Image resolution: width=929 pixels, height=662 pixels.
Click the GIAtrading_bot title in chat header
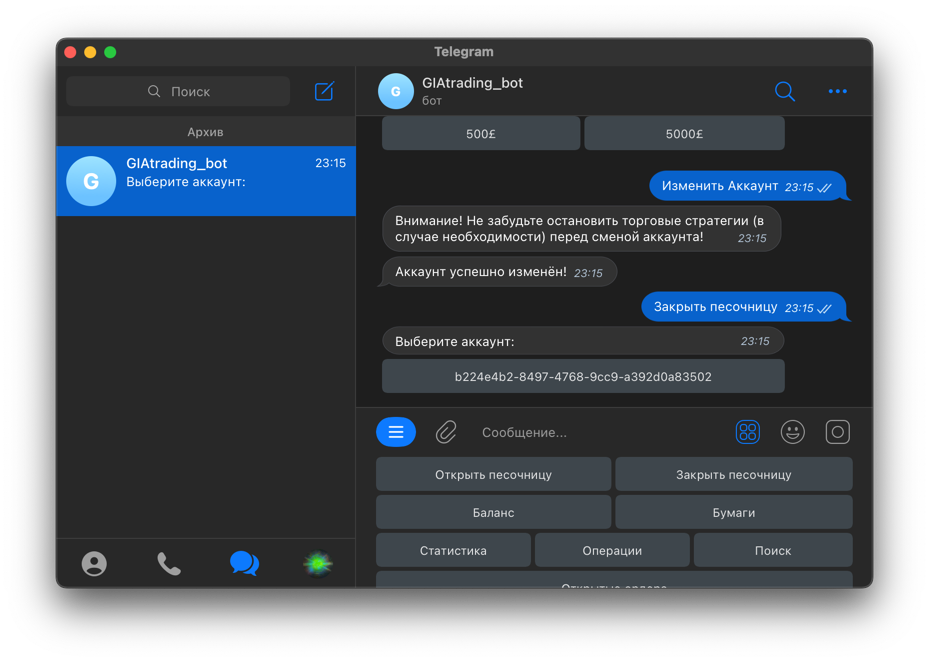pyautogui.click(x=472, y=83)
